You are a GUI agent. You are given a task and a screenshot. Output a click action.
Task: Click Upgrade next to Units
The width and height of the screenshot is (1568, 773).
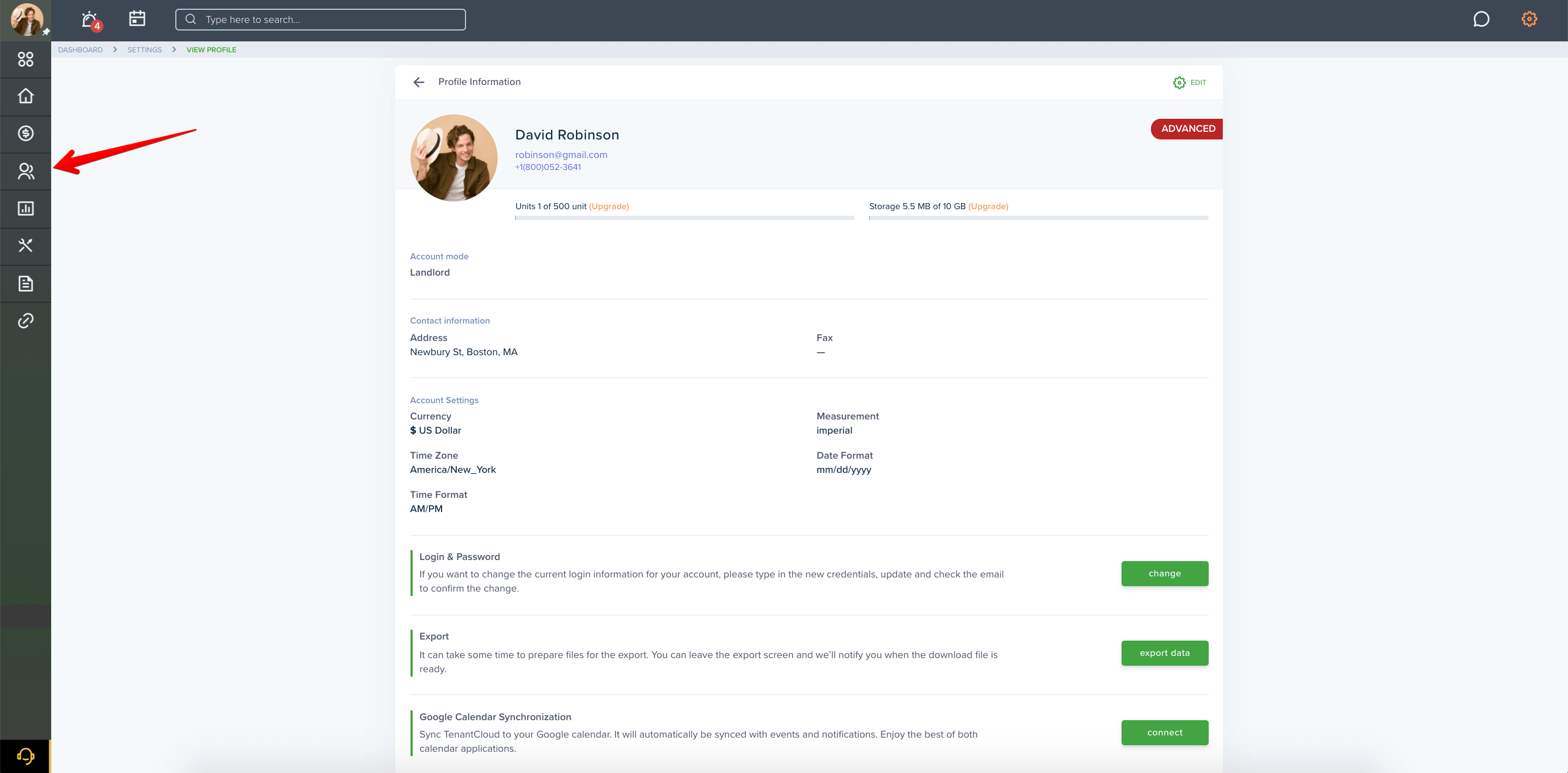click(x=609, y=206)
